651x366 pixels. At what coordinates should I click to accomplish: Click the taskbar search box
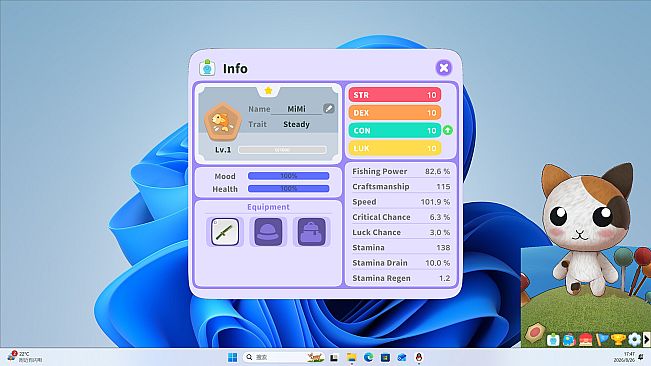pos(283,357)
